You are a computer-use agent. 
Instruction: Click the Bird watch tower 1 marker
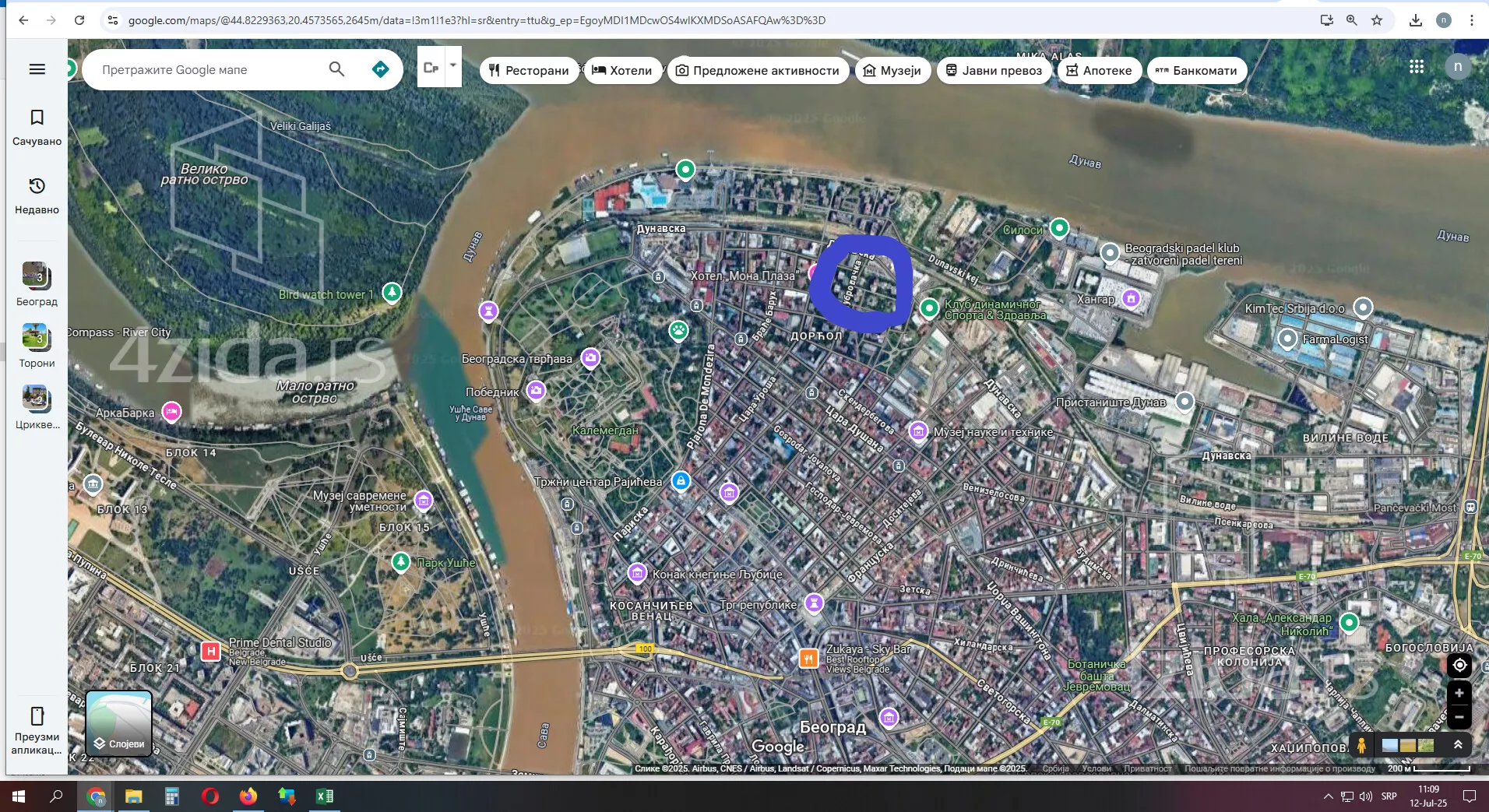[x=392, y=293]
